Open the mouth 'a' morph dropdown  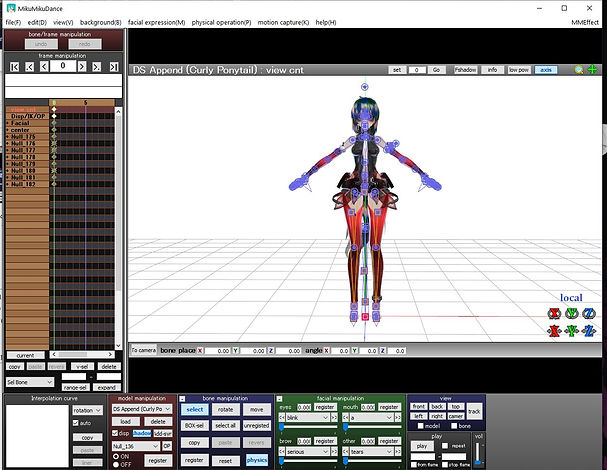click(372, 418)
